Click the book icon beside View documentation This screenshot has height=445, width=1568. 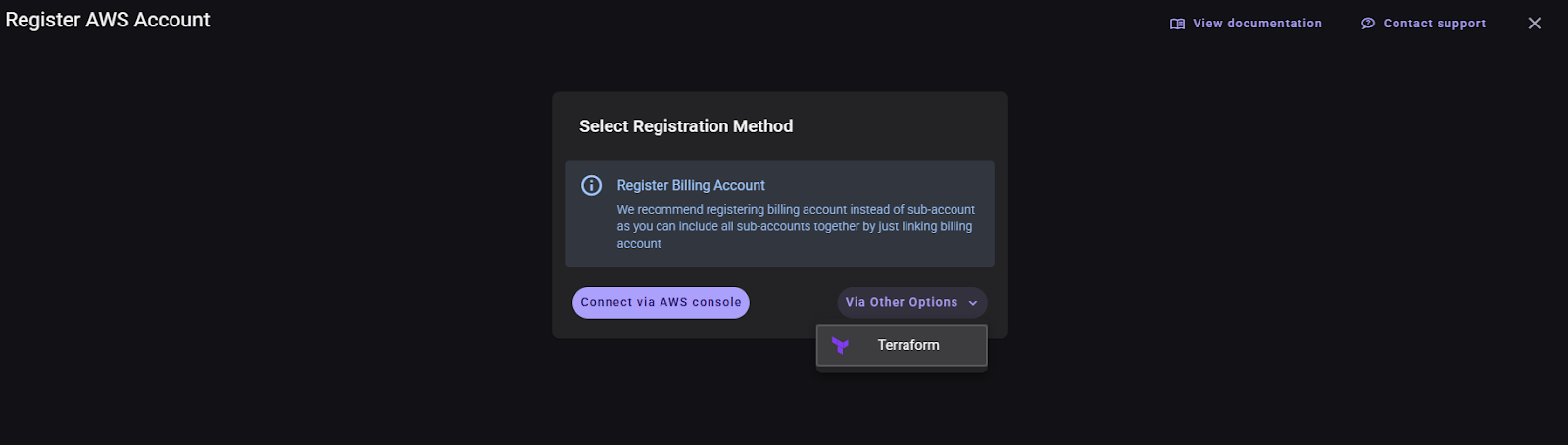(1177, 24)
